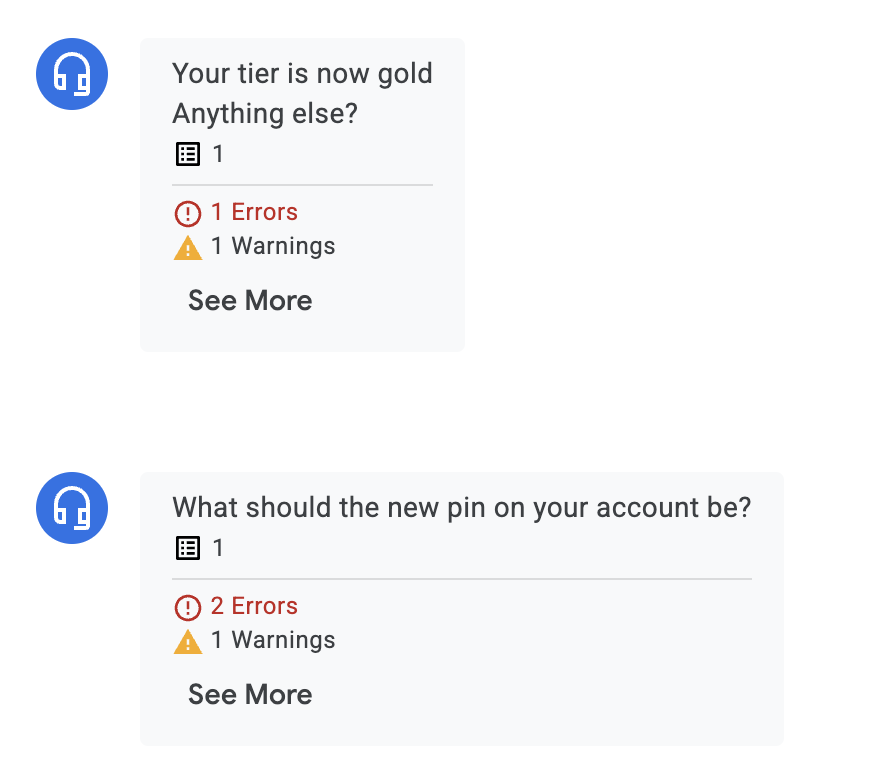
Task: Click the red error icon next to 2 Errors
Action: [x=188, y=608]
